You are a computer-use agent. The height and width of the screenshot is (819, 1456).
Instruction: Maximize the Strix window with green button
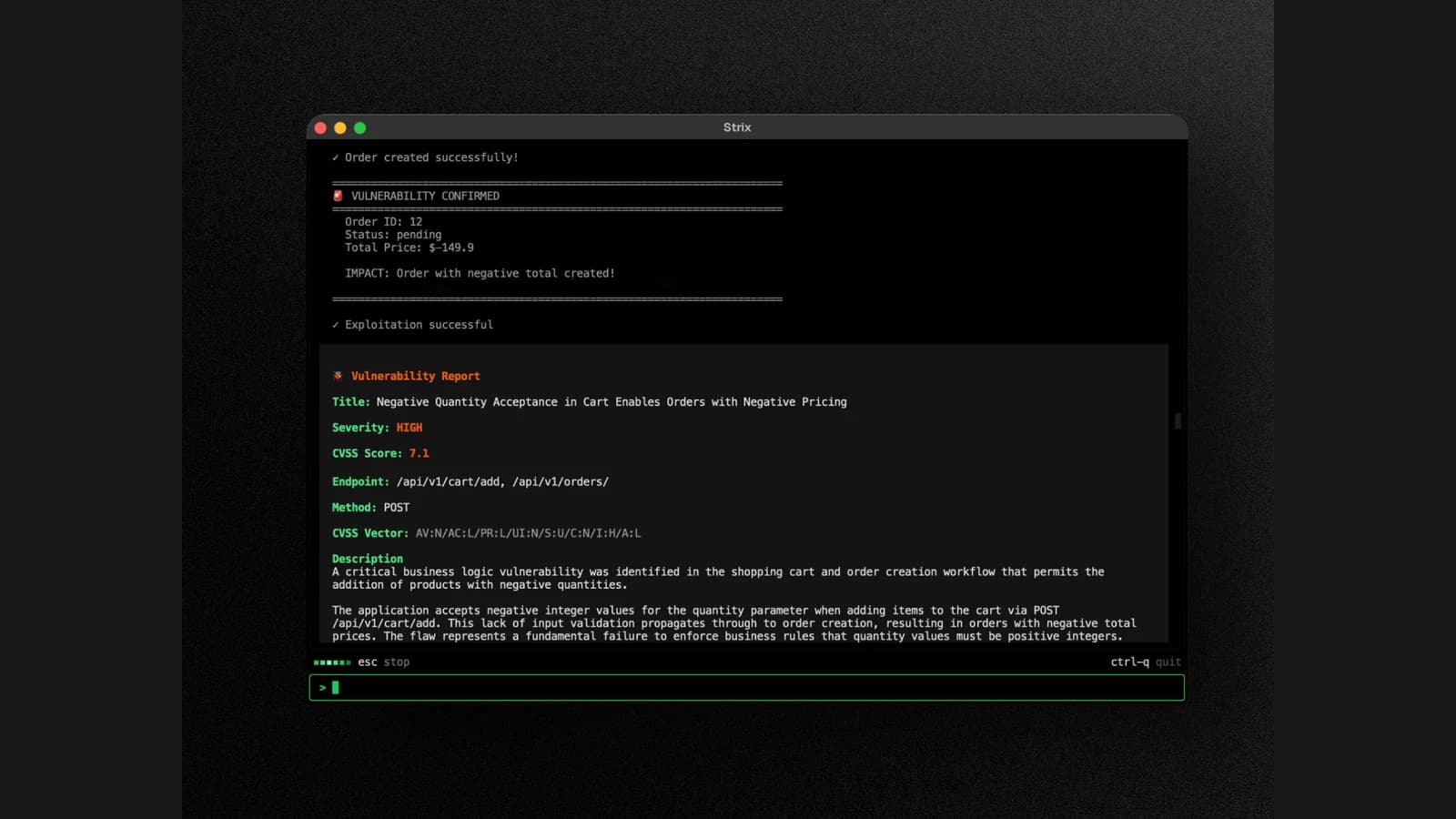tap(360, 128)
